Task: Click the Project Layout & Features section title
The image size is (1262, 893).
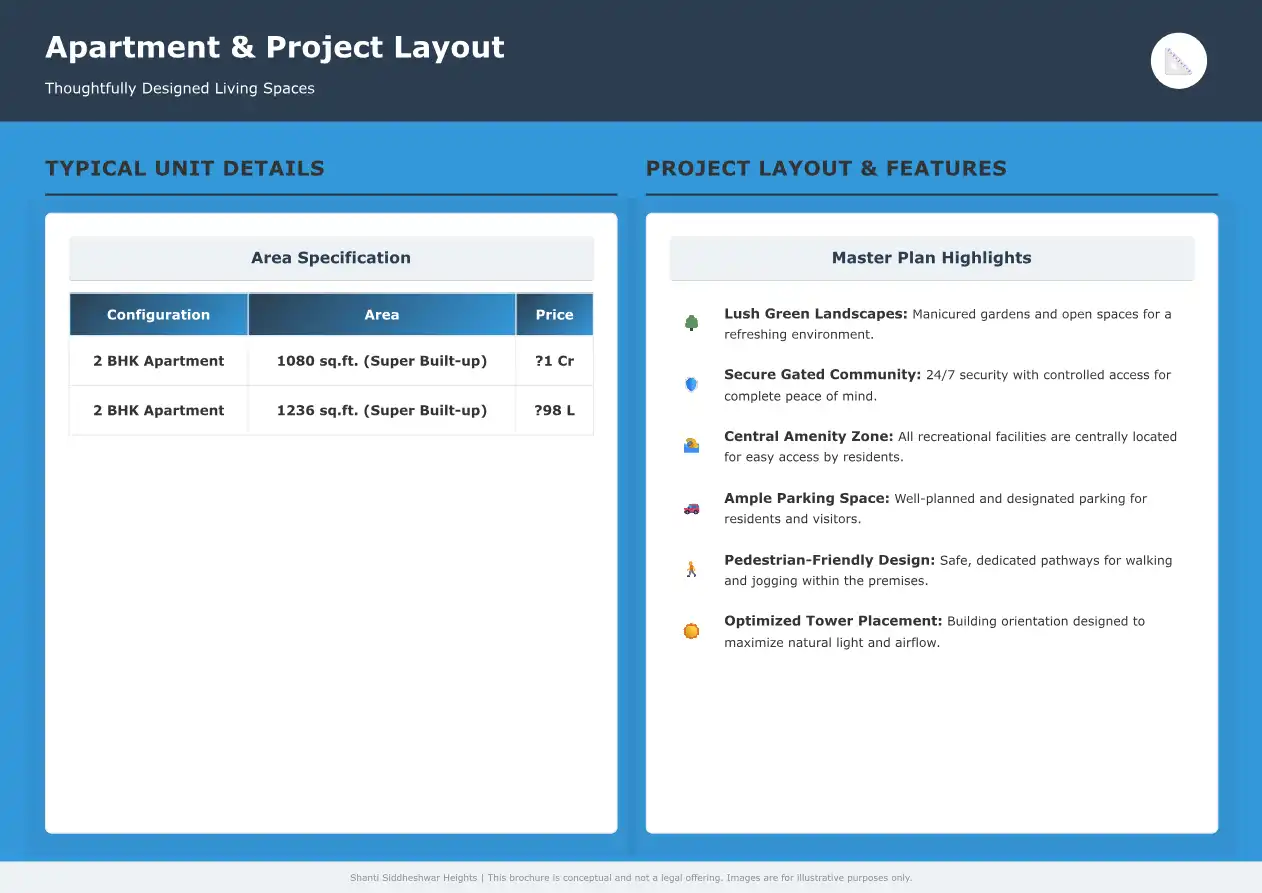Action: 826,168
